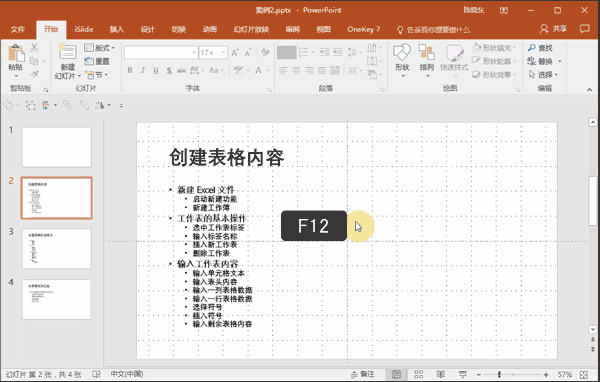Click zoom out minus button

[479, 374]
